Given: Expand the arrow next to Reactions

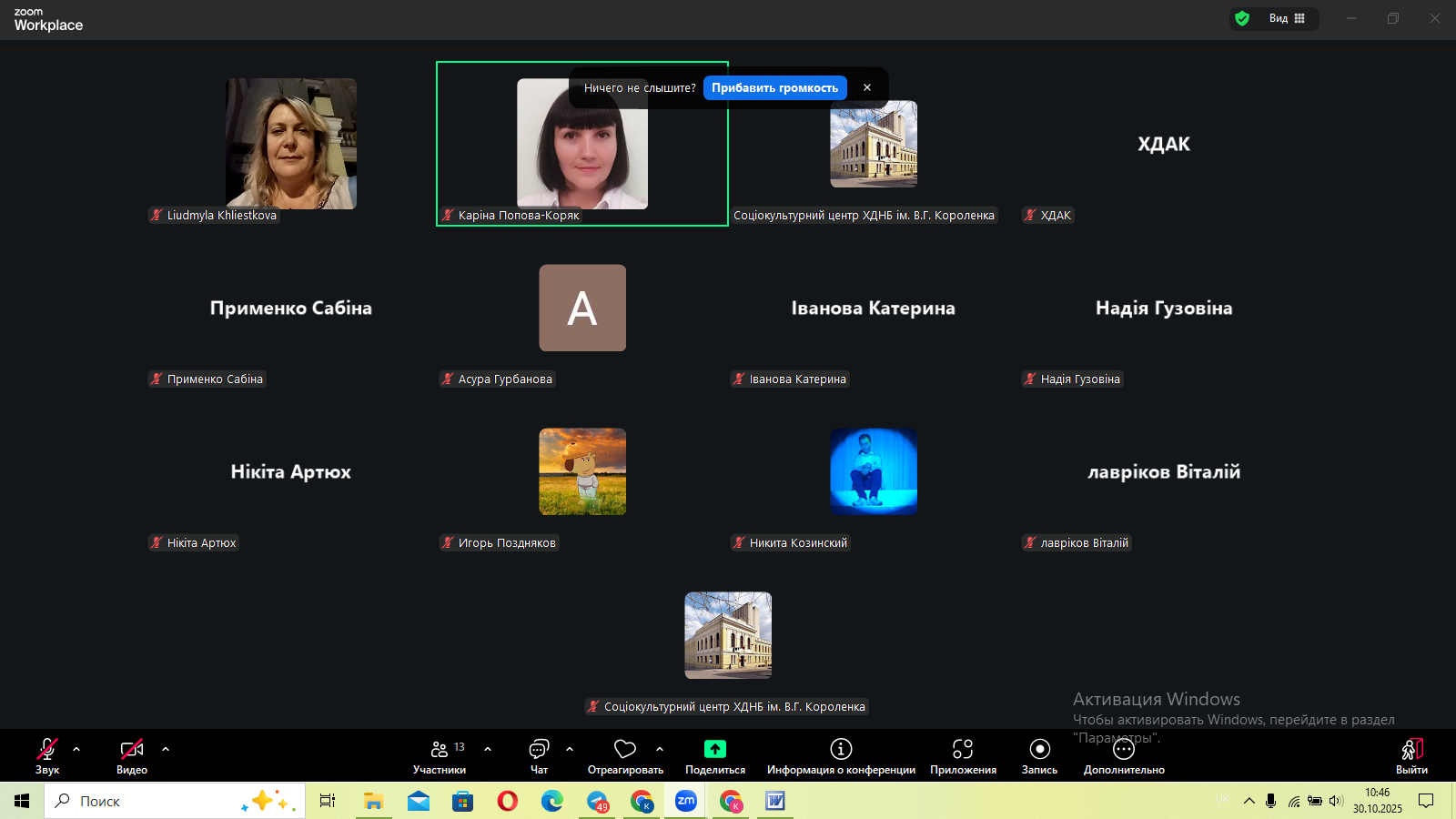Looking at the screenshot, I should (660, 749).
